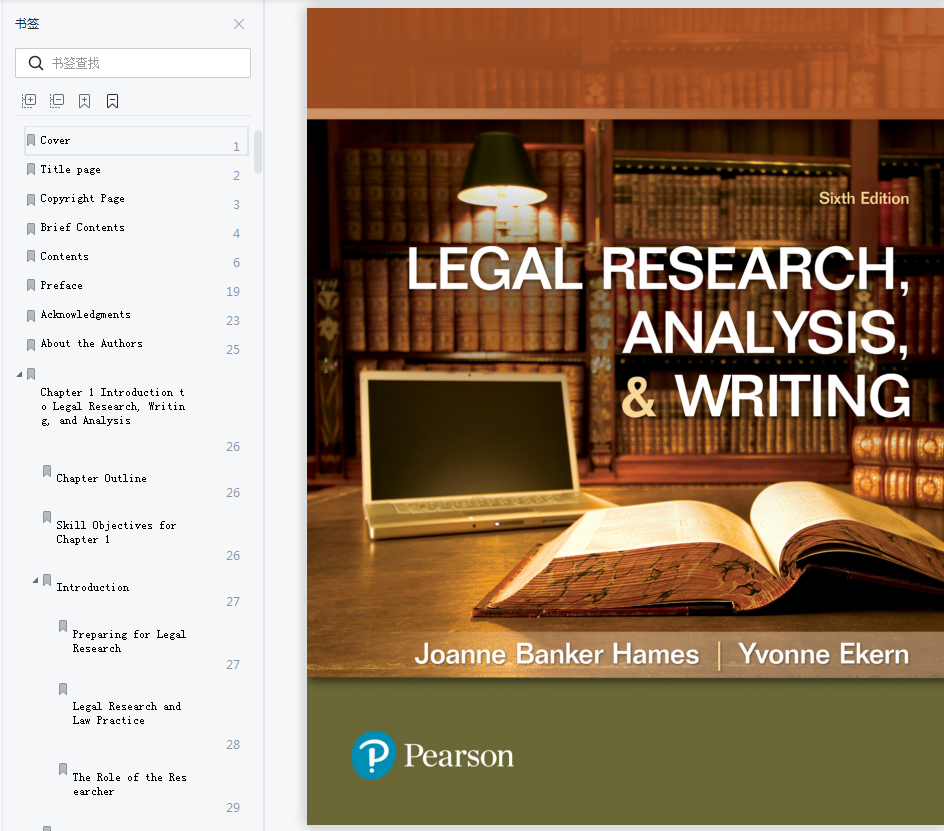
Task: Collapse the Chapter 1 bookmark tree
Action: pos(19,375)
